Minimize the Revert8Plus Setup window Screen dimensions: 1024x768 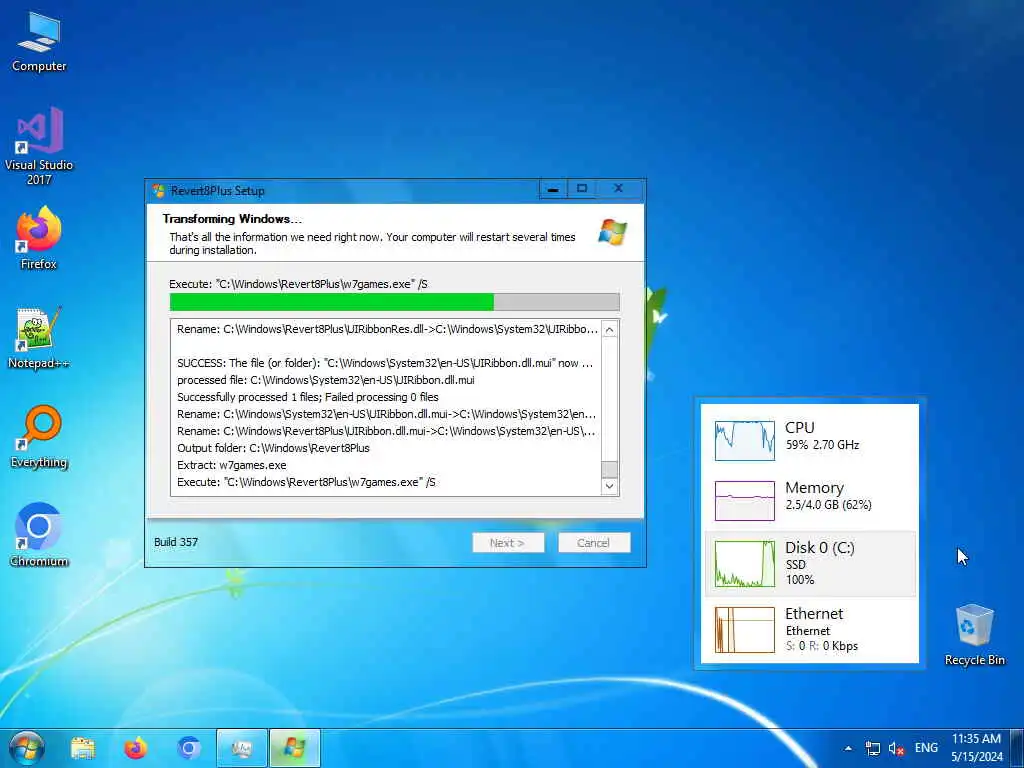[x=553, y=189]
